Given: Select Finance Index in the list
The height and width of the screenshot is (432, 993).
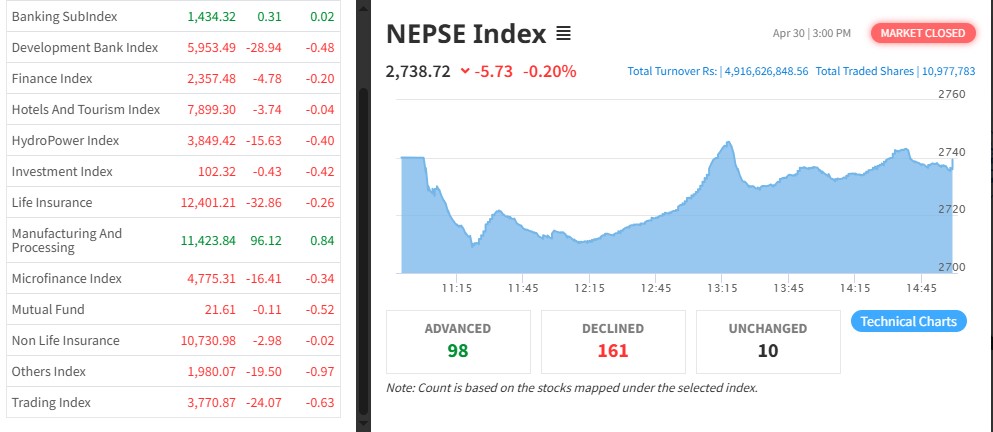Looking at the screenshot, I should point(52,78).
